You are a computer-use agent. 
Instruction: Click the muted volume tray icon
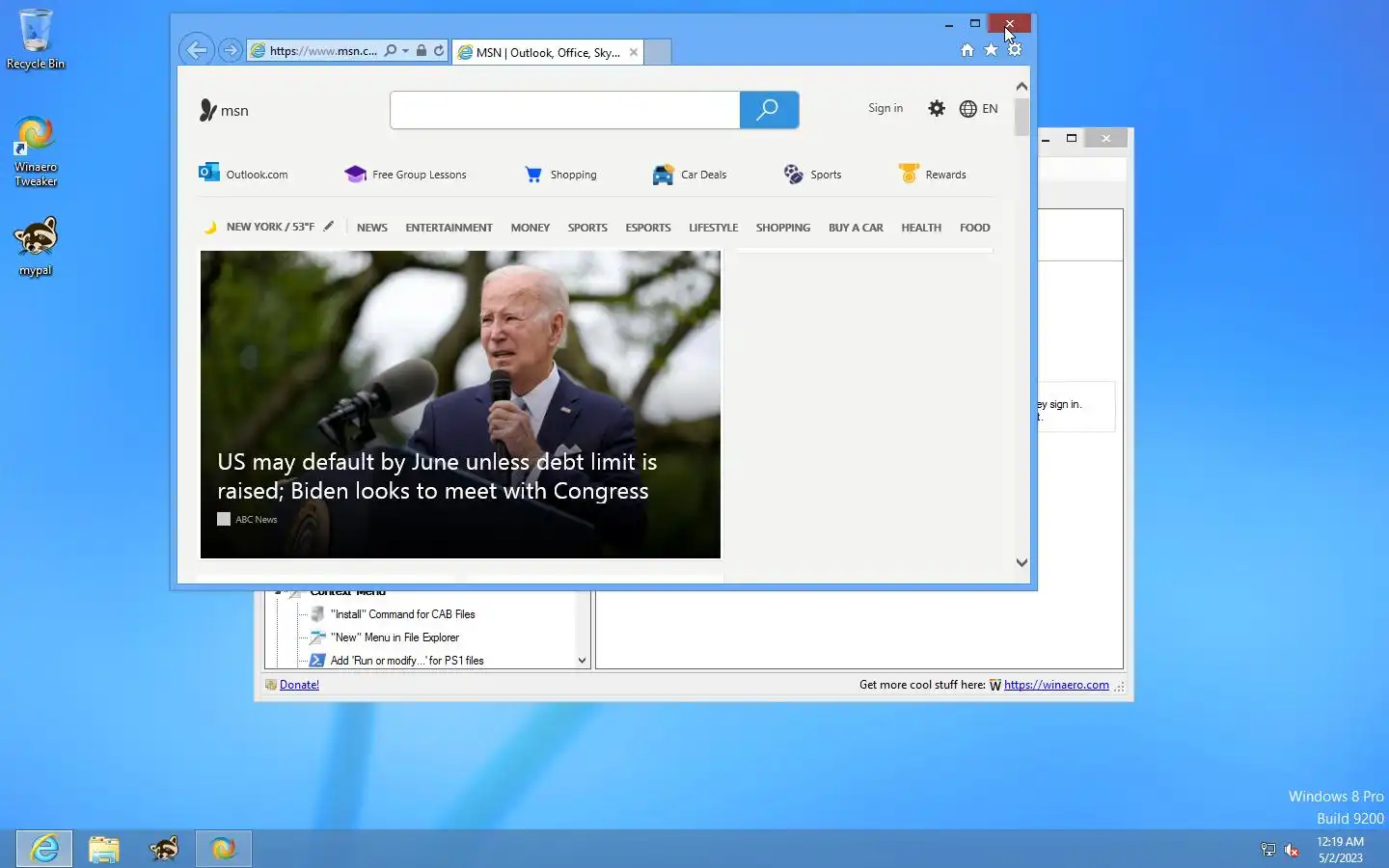(x=1292, y=850)
